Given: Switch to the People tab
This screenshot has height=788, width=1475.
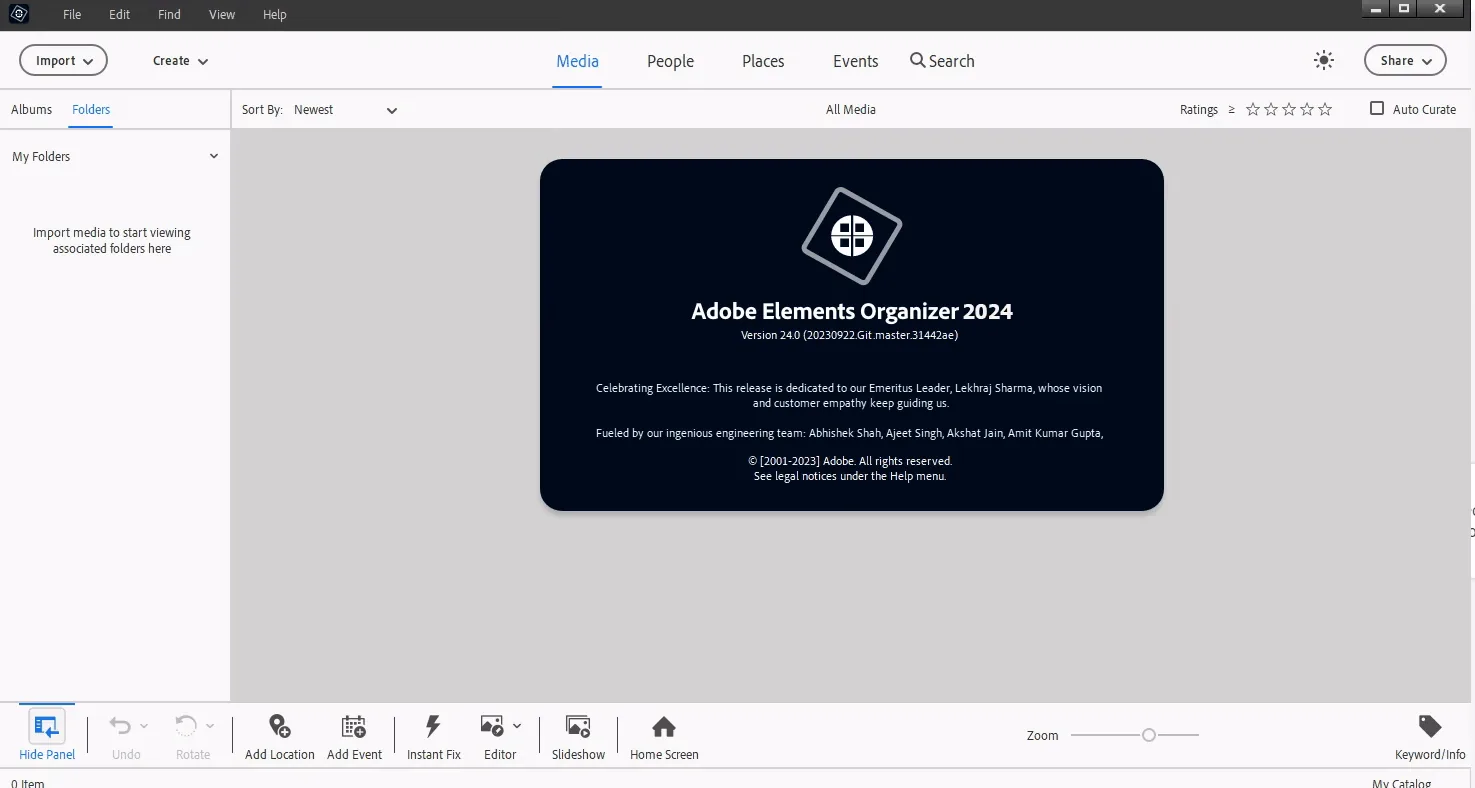Looking at the screenshot, I should click(x=670, y=61).
